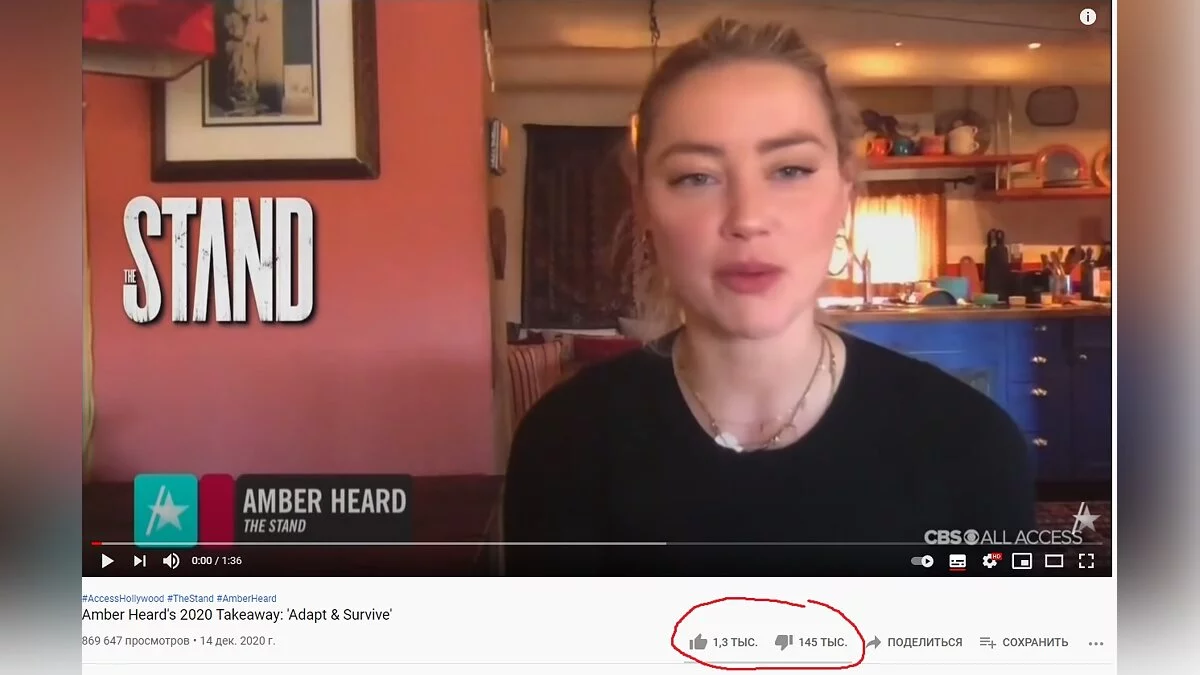Image resolution: width=1200 pixels, height=675 pixels.
Task: Mute the video volume
Action: point(171,561)
